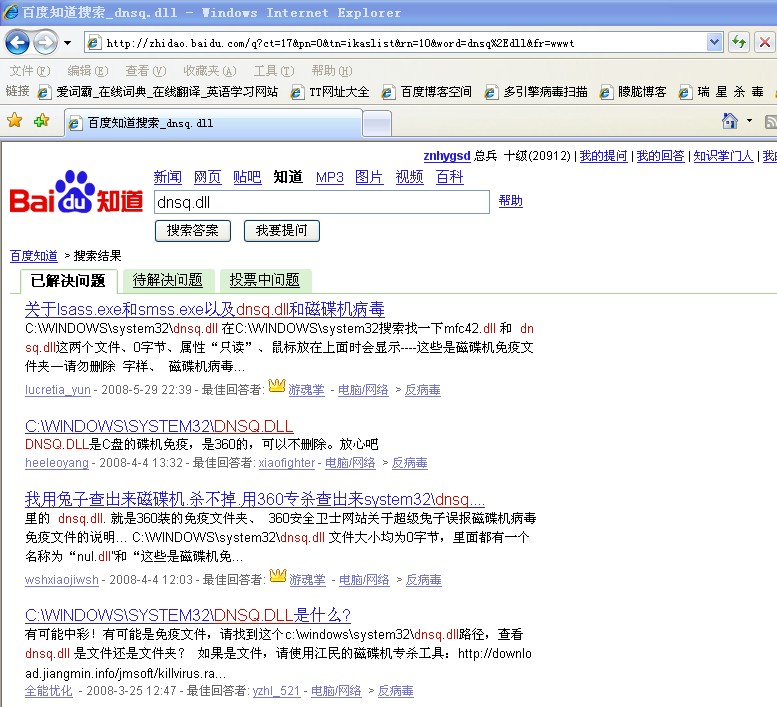Open the TT网址大全 bookmark
Image resolution: width=777 pixels, height=707 pixels.
[331, 92]
